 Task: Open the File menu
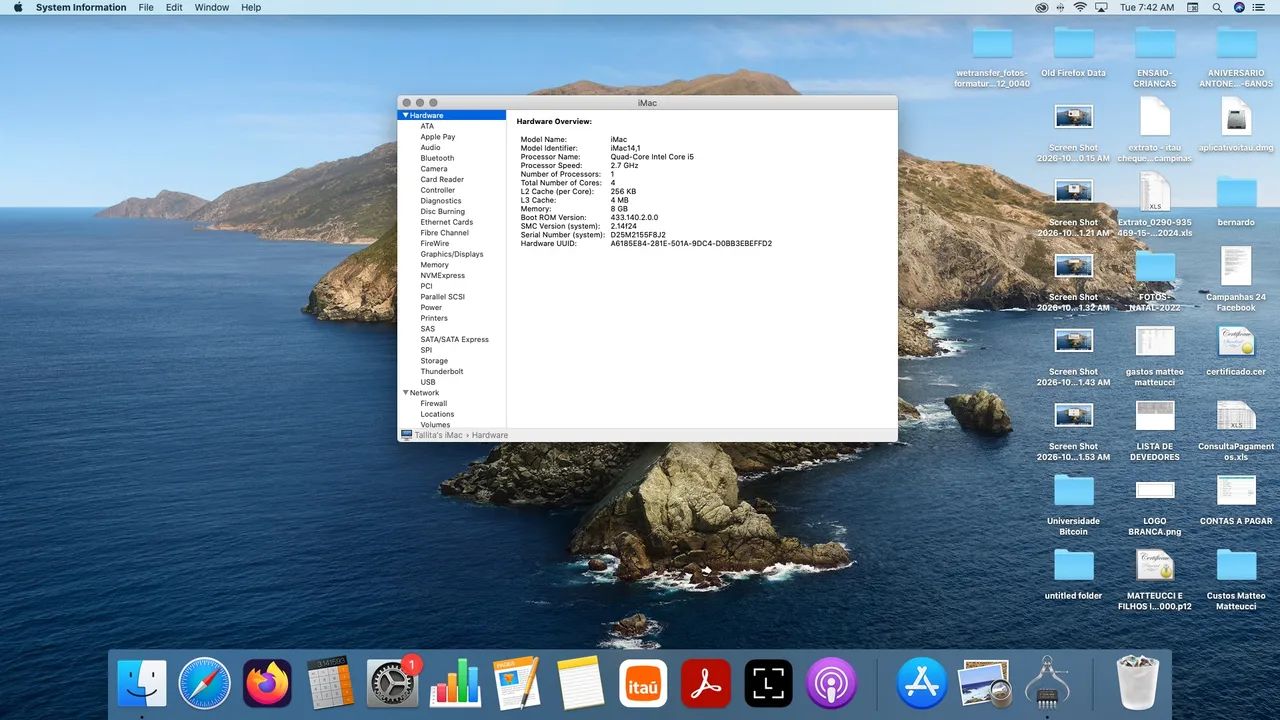(146, 7)
